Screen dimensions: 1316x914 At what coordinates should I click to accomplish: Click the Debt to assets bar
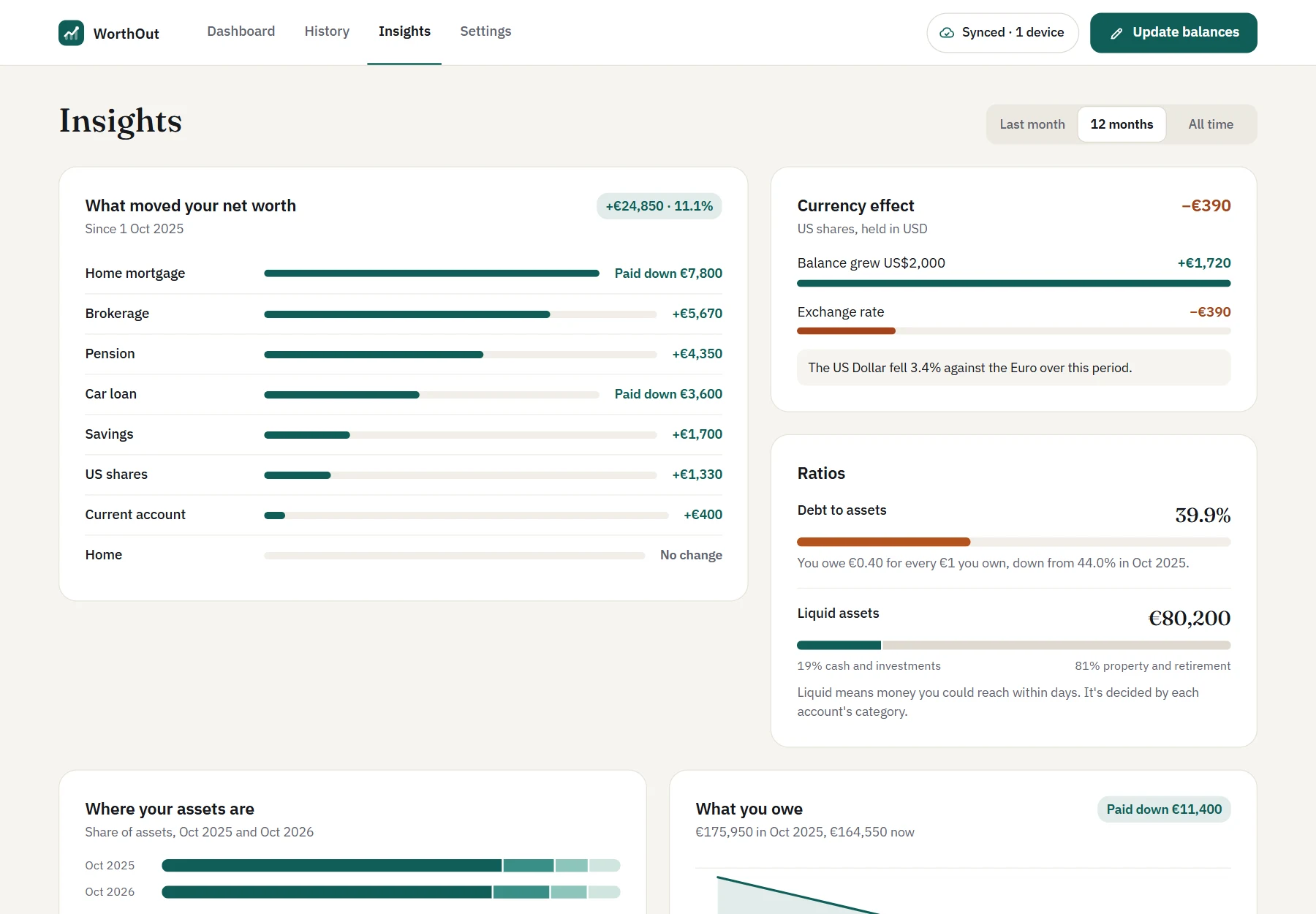pos(1013,542)
